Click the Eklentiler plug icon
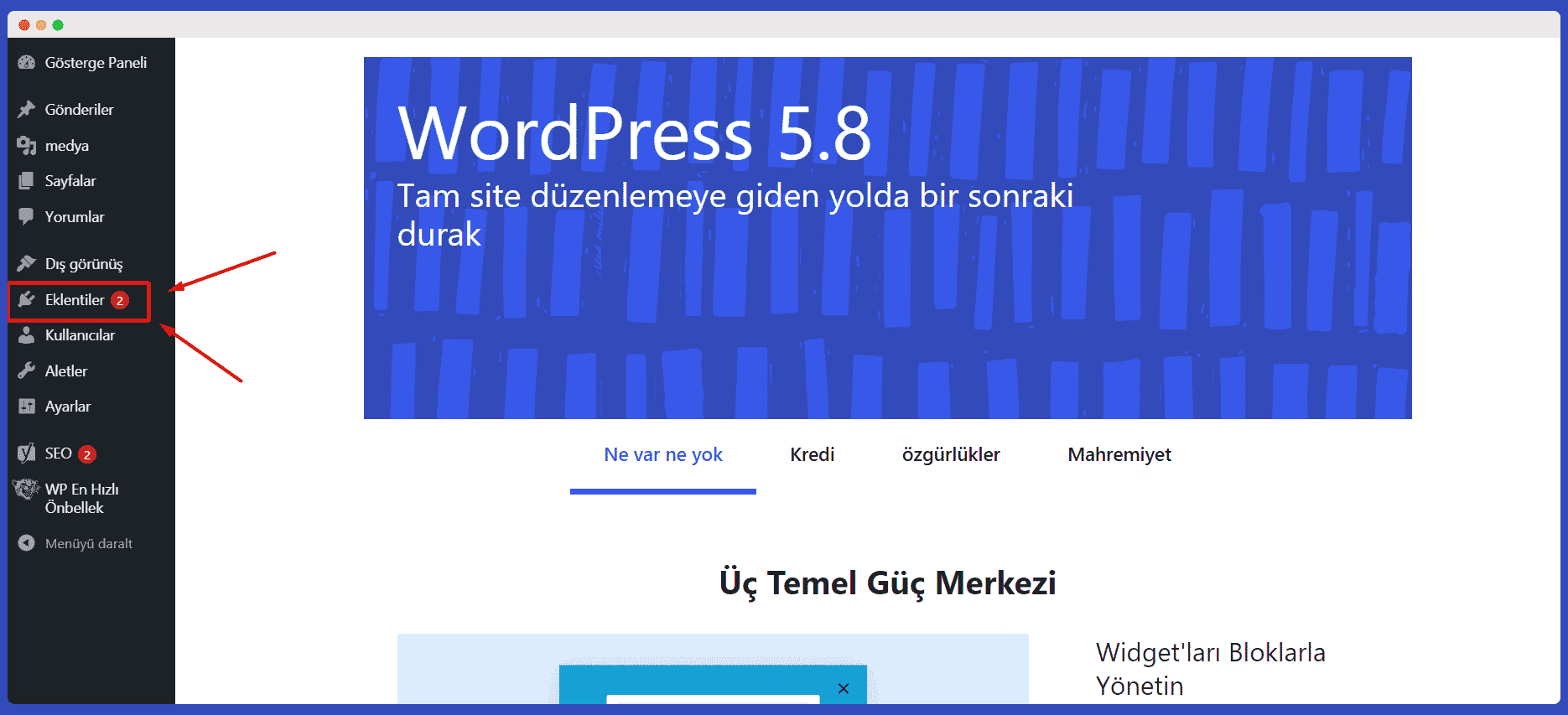The width and height of the screenshot is (1568, 715). [26, 300]
